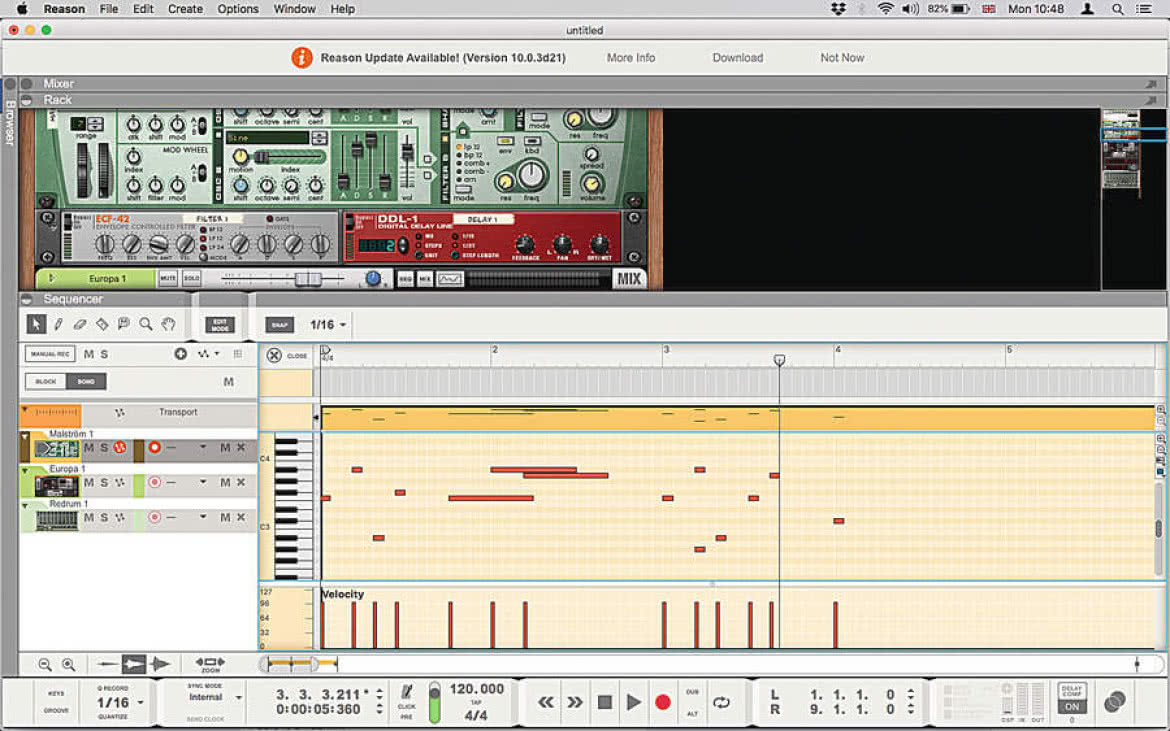
Task: Click the Fast Forward button in transport
Action: [x=575, y=702]
